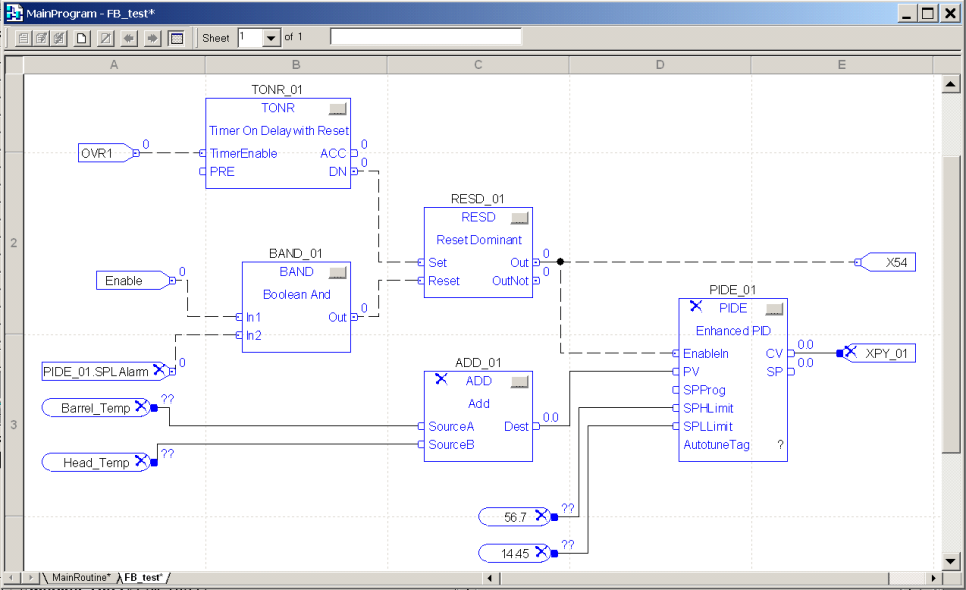Click the EnableIn pin on PIDE
Image resolution: width=966 pixels, height=590 pixels.
coord(676,354)
